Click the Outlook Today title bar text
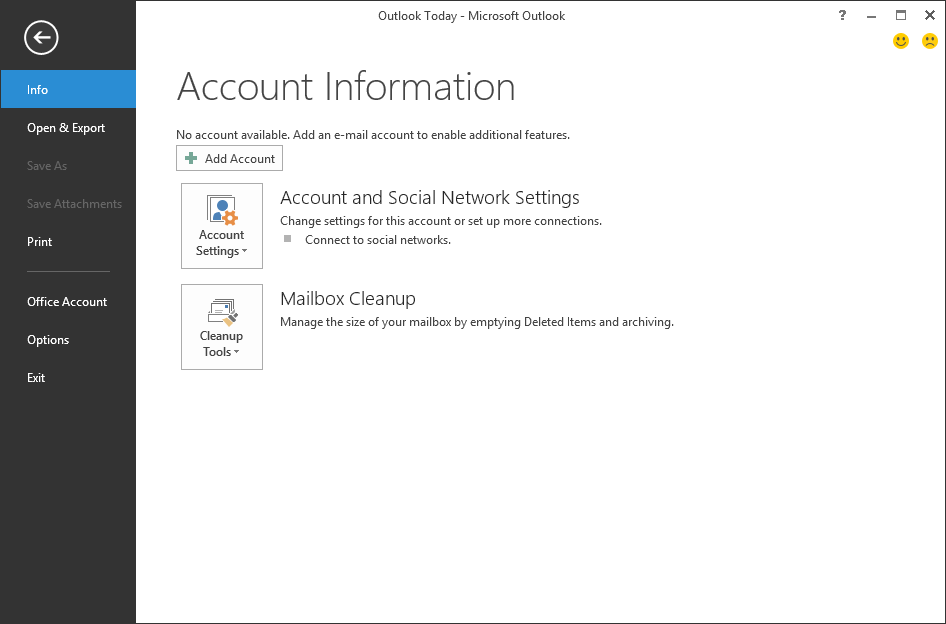 click(471, 16)
